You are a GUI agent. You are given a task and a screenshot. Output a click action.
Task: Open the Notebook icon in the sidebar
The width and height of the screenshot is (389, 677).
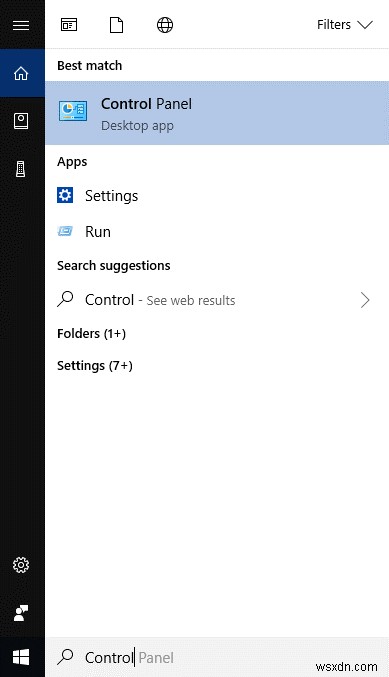coord(21,121)
